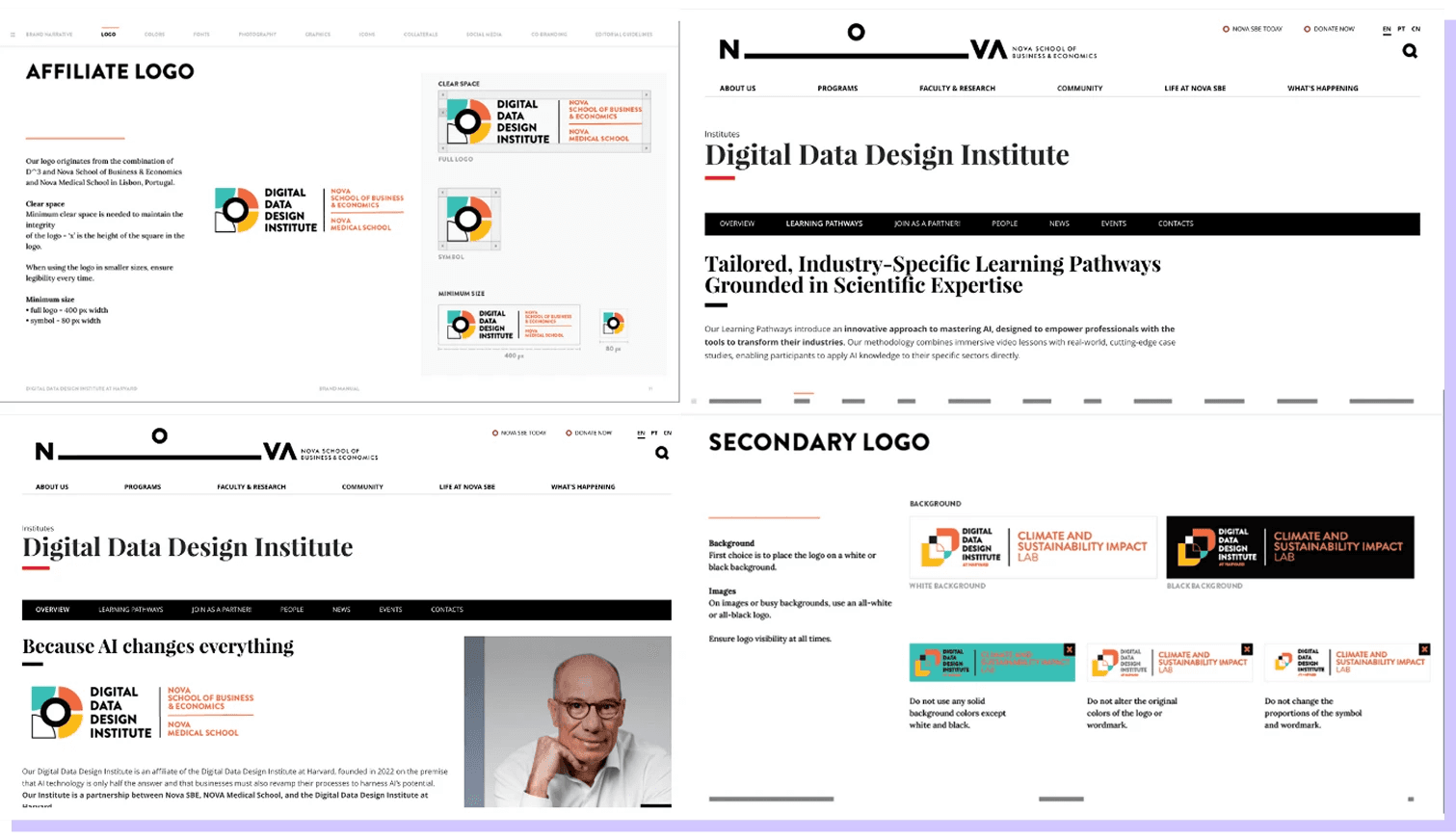
Task: Click the NOVA logo on the Learning Pathways page
Action: point(908,43)
